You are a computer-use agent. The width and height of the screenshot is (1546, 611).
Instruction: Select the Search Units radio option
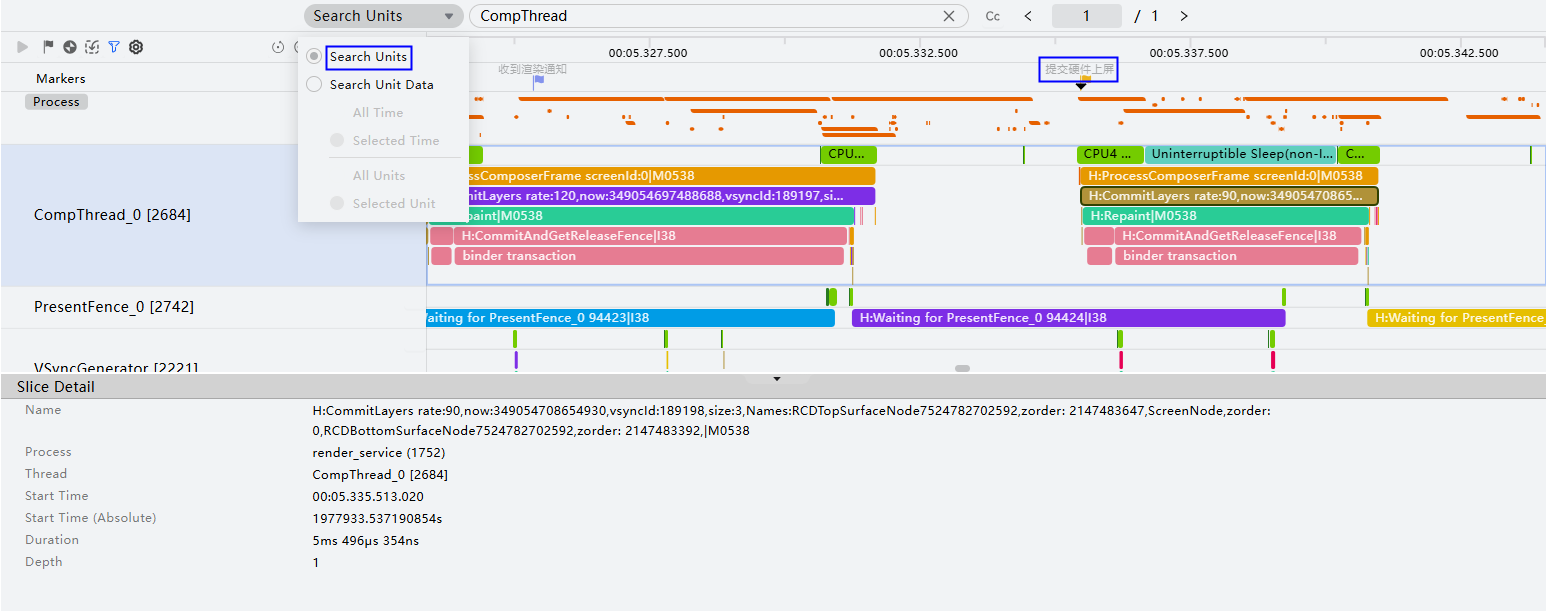tap(314, 57)
